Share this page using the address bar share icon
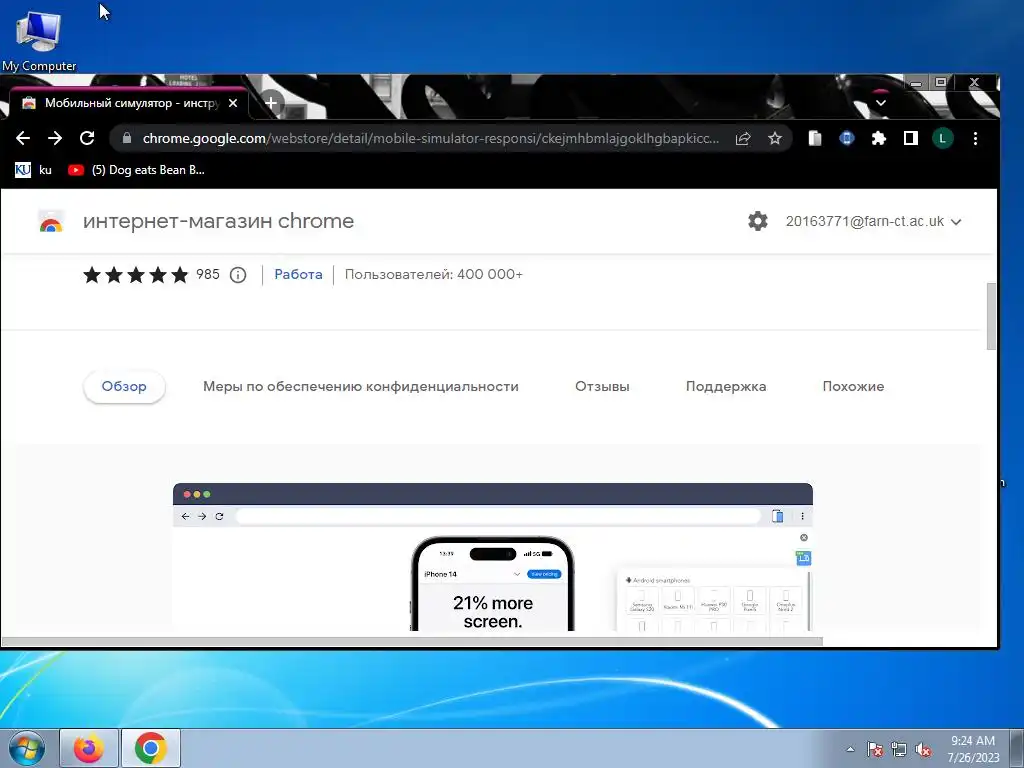 tap(743, 138)
